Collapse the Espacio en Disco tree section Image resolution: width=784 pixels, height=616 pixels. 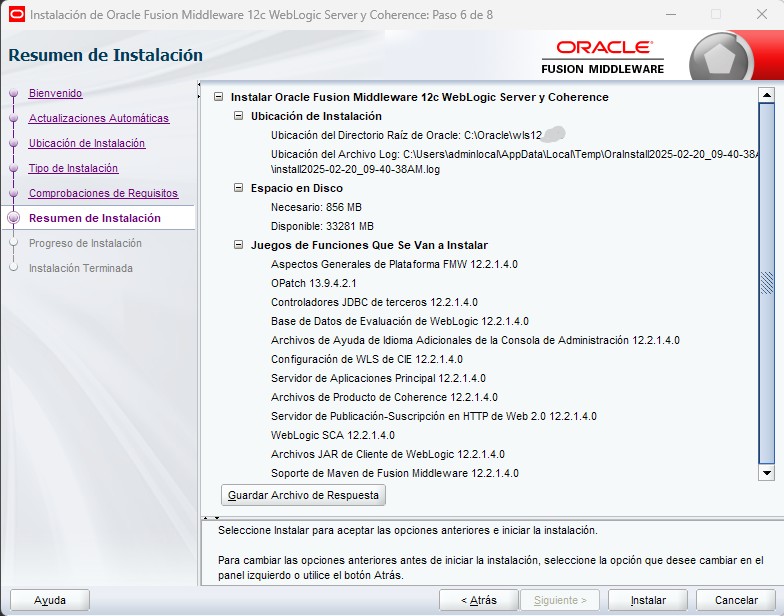238,188
